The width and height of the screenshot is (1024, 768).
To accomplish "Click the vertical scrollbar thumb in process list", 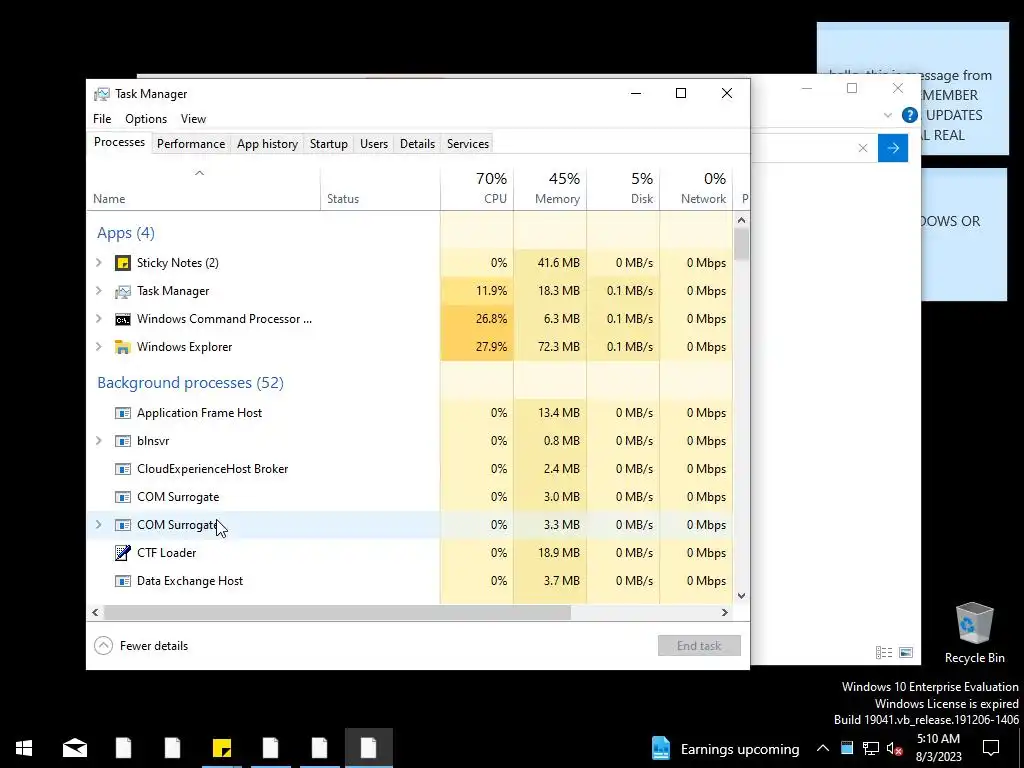I will [x=741, y=244].
